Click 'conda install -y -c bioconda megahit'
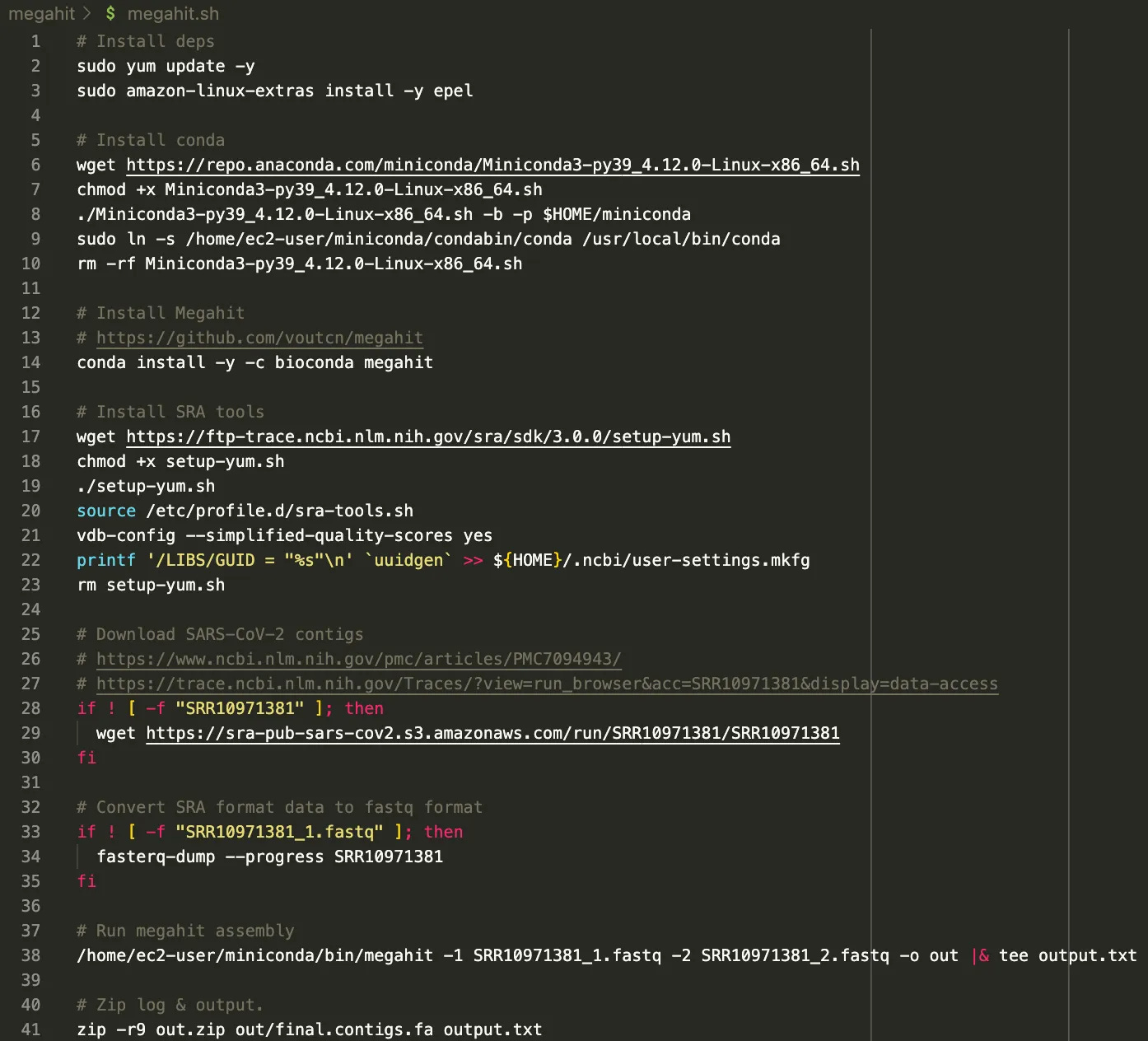 coord(254,362)
